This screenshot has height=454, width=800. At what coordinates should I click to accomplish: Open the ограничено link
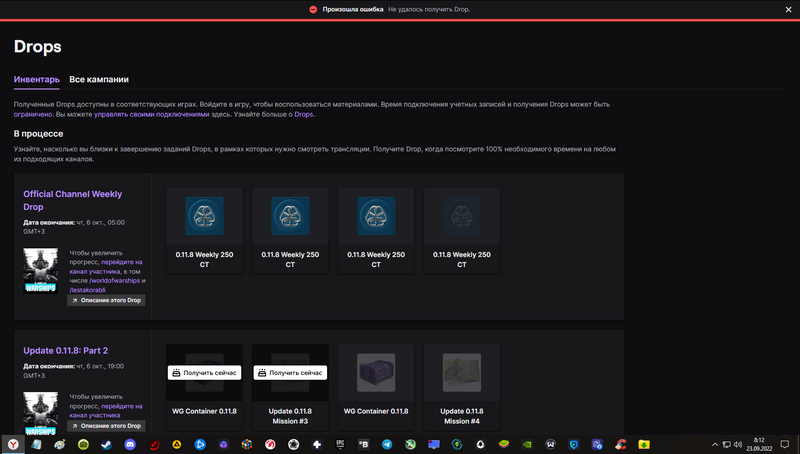[x=33, y=114]
